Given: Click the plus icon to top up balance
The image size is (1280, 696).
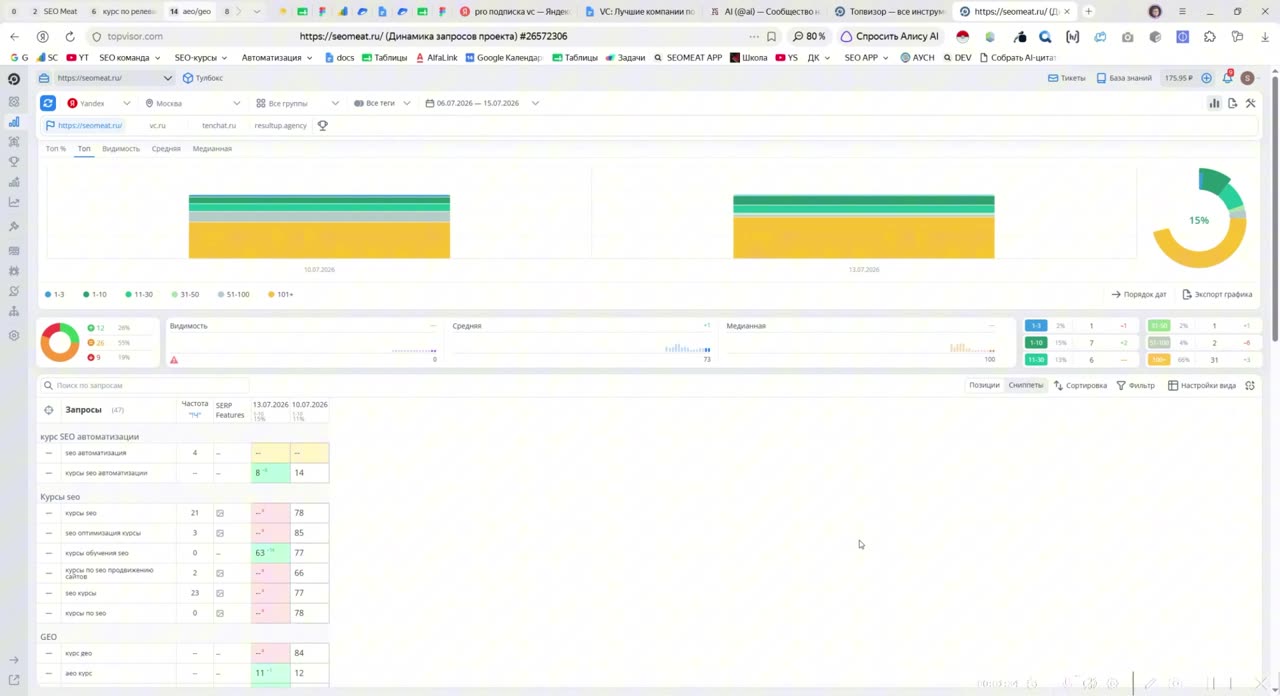Looking at the screenshot, I should pos(1206,78).
